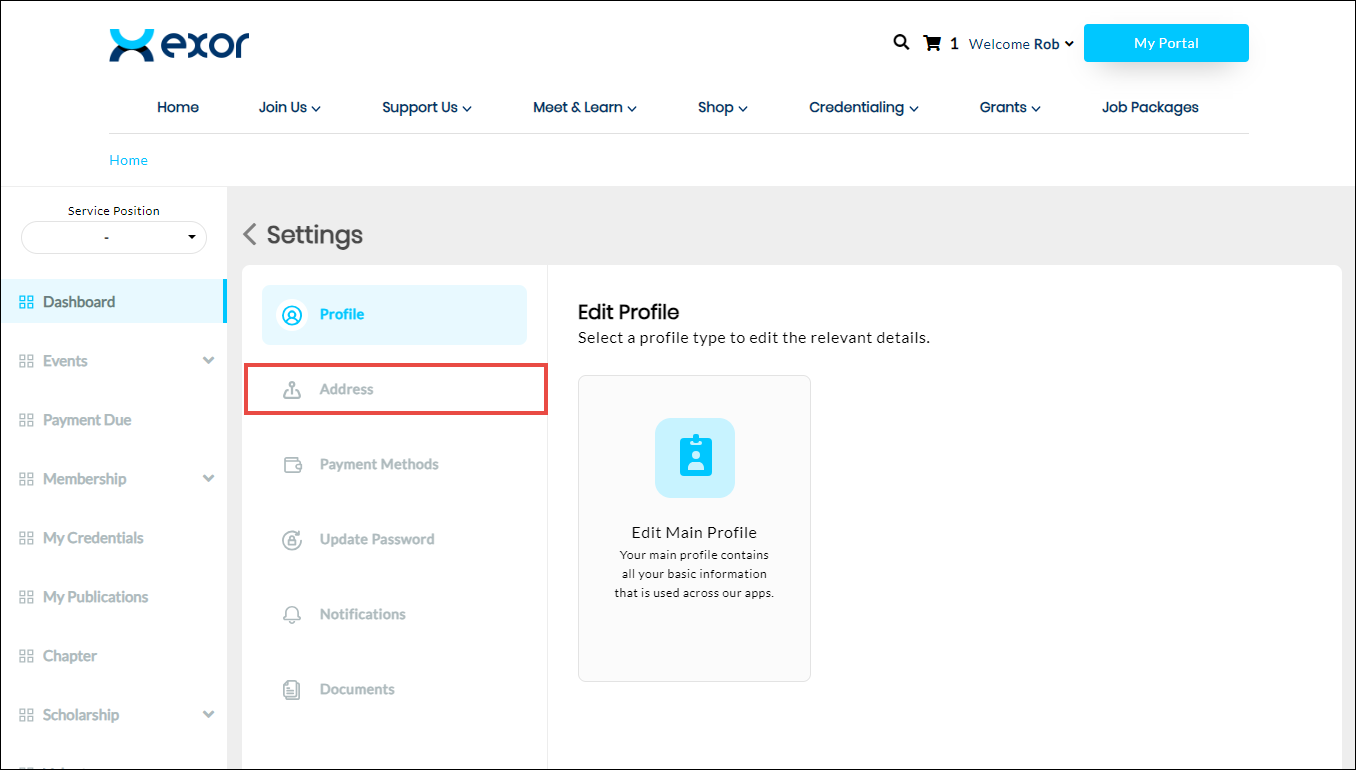Expand the Welcome Rob user menu

tap(1020, 44)
